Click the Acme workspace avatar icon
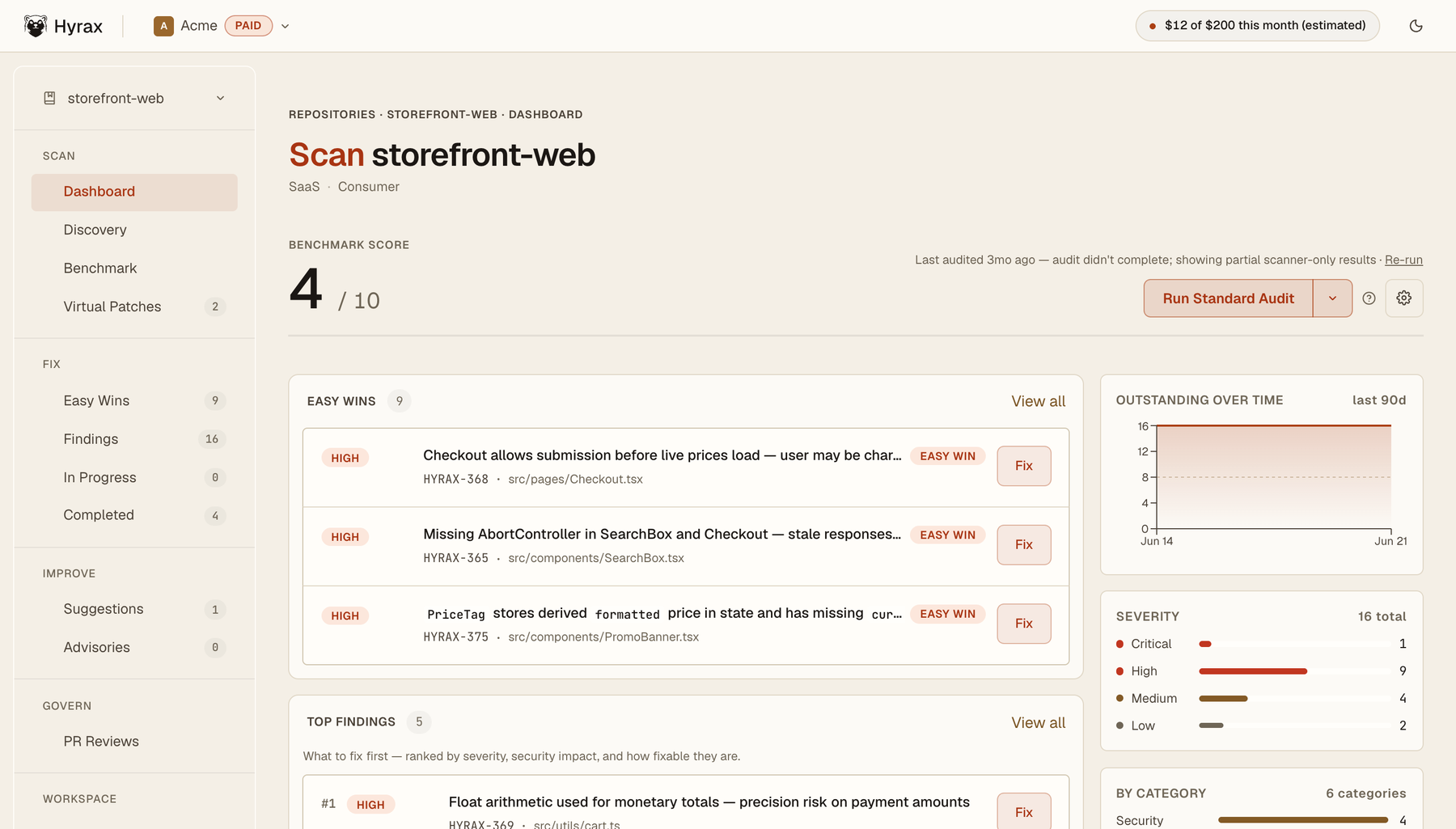The height and width of the screenshot is (829, 1456). 163,26
